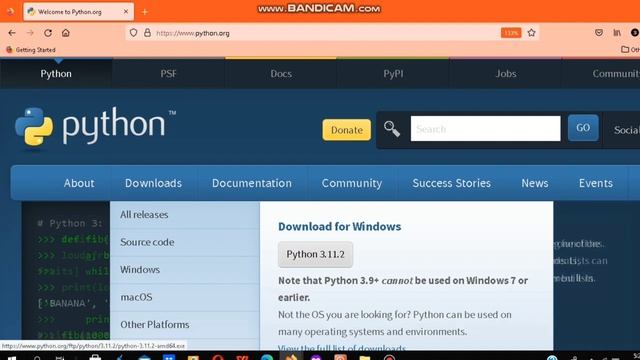Image resolution: width=640 pixels, height=360 pixels.
Task: Click the Firefox account avatar icon
Action: click(x=635, y=33)
